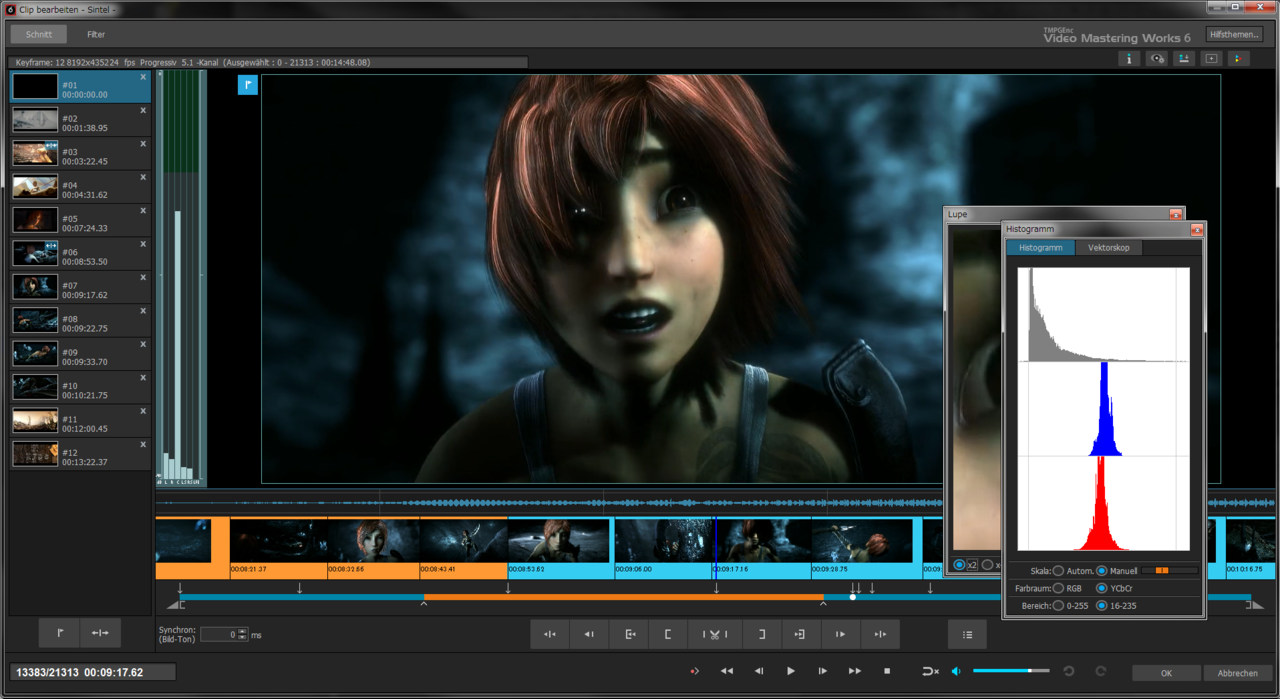Image resolution: width=1280 pixels, height=699 pixels.
Task: Go to selection end point
Action: [x=800, y=634]
